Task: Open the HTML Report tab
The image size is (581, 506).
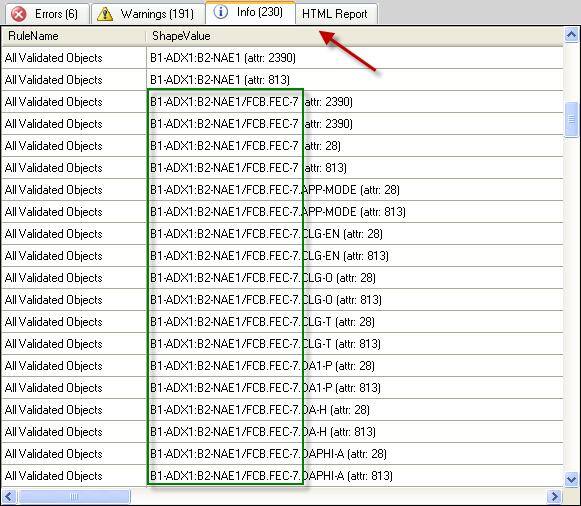Action: (336, 14)
